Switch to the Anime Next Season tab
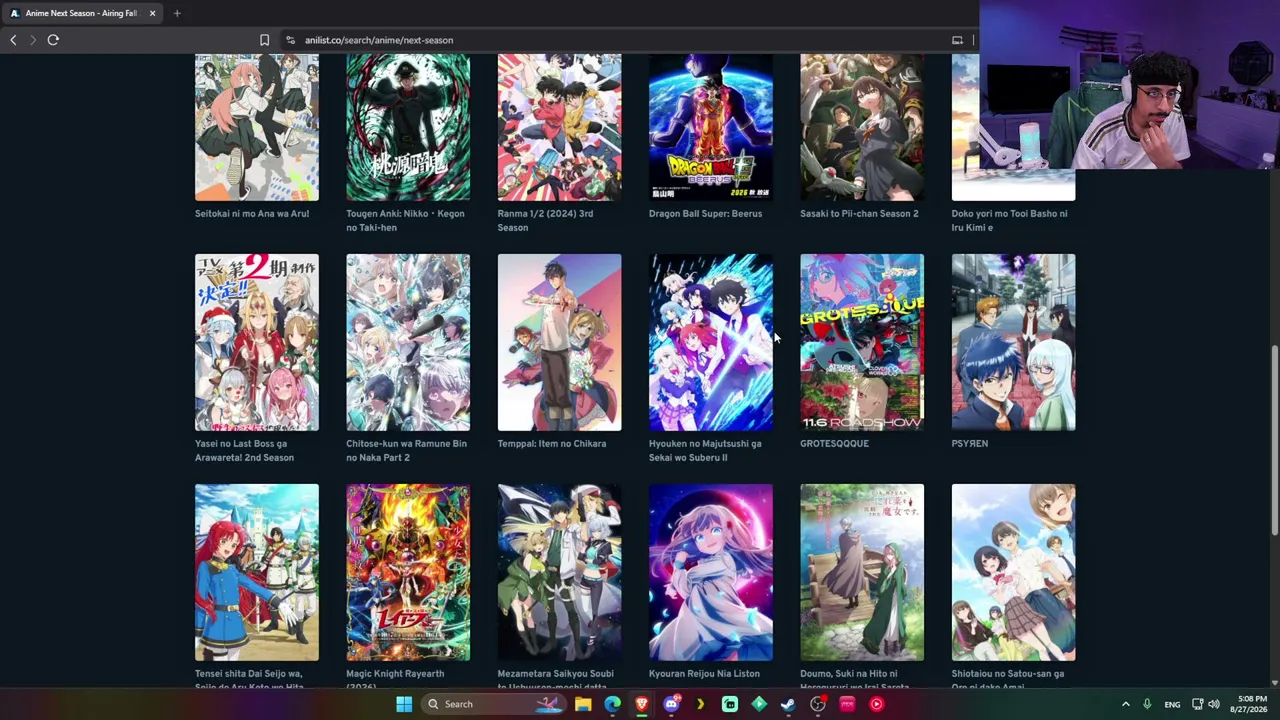The height and width of the screenshot is (720, 1280). click(82, 13)
